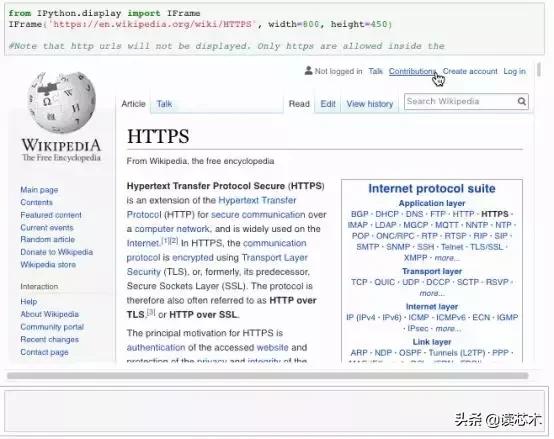The width and height of the screenshot is (554, 439).
Task: Click IGMP in the infobox
Action: pos(507,318)
